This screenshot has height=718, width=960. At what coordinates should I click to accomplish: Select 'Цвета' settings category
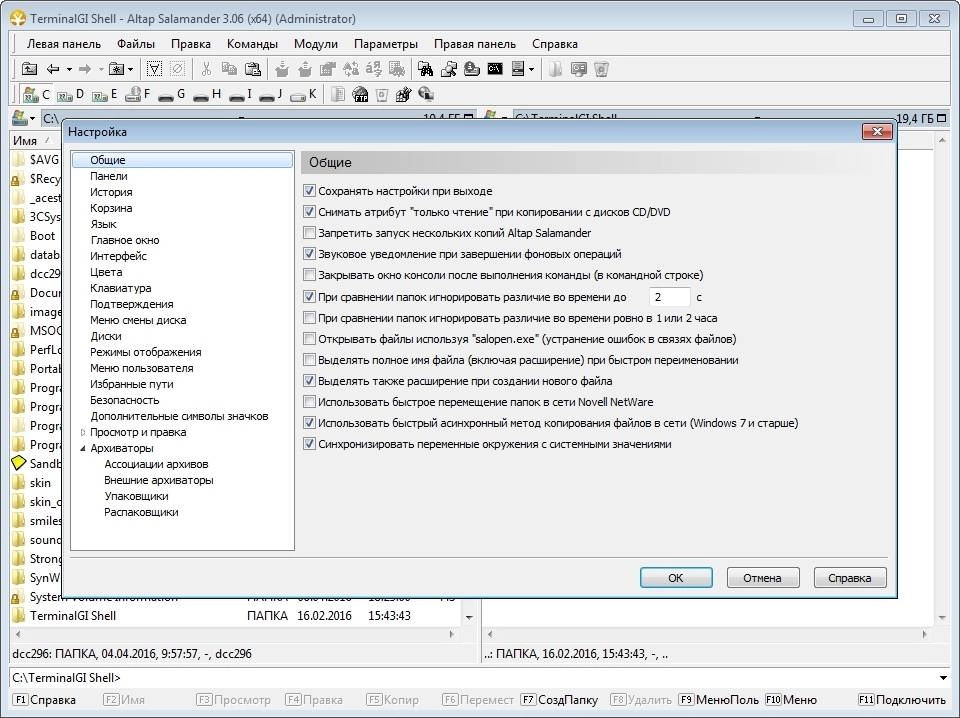tap(106, 272)
